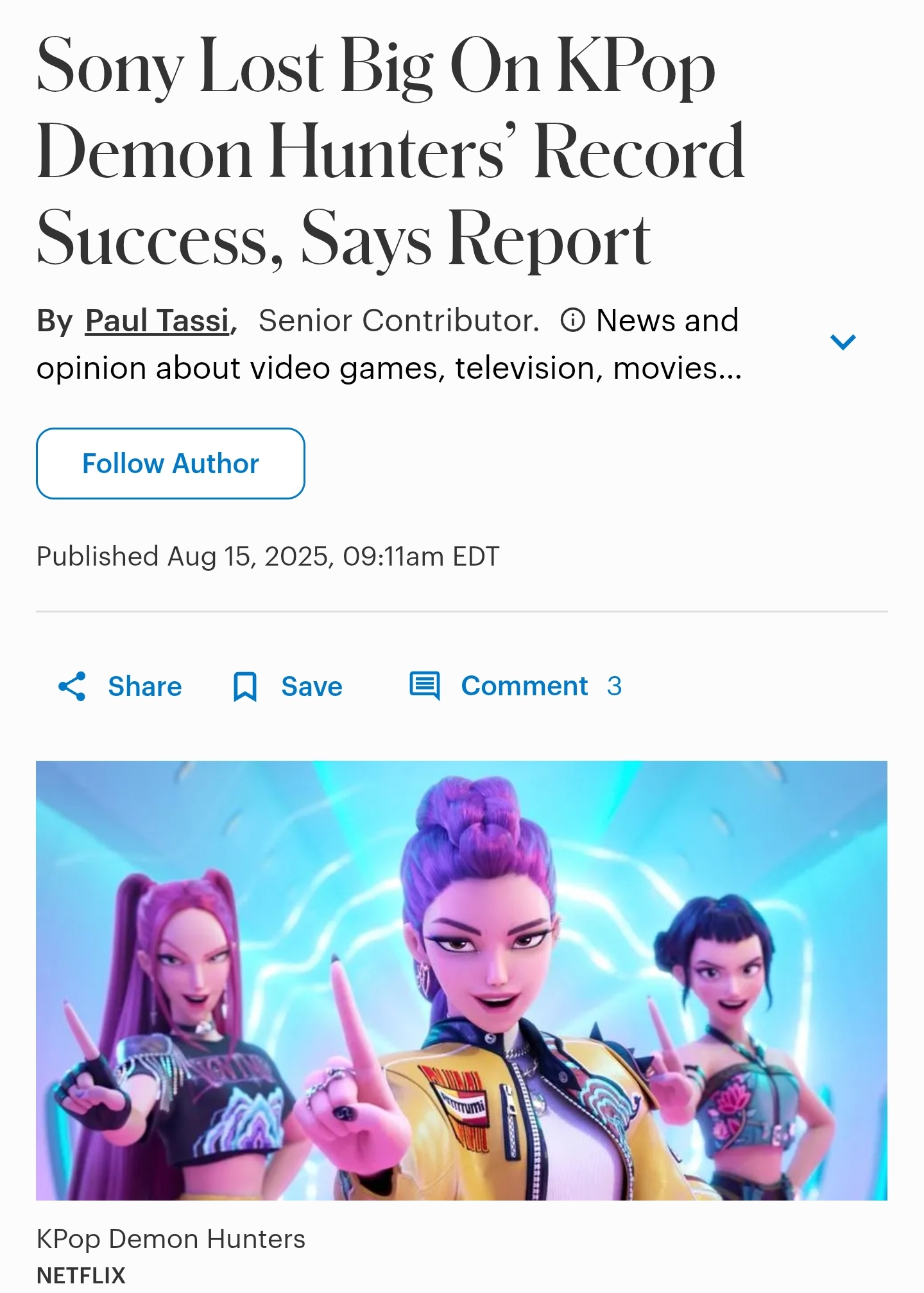Click the Published Aug 15, 2025 timestamp

point(268,556)
